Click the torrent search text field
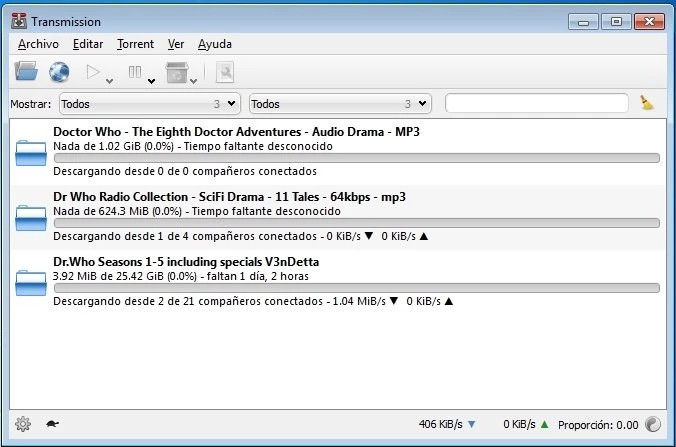The image size is (676, 447). pyautogui.click(x=537, y=103)
